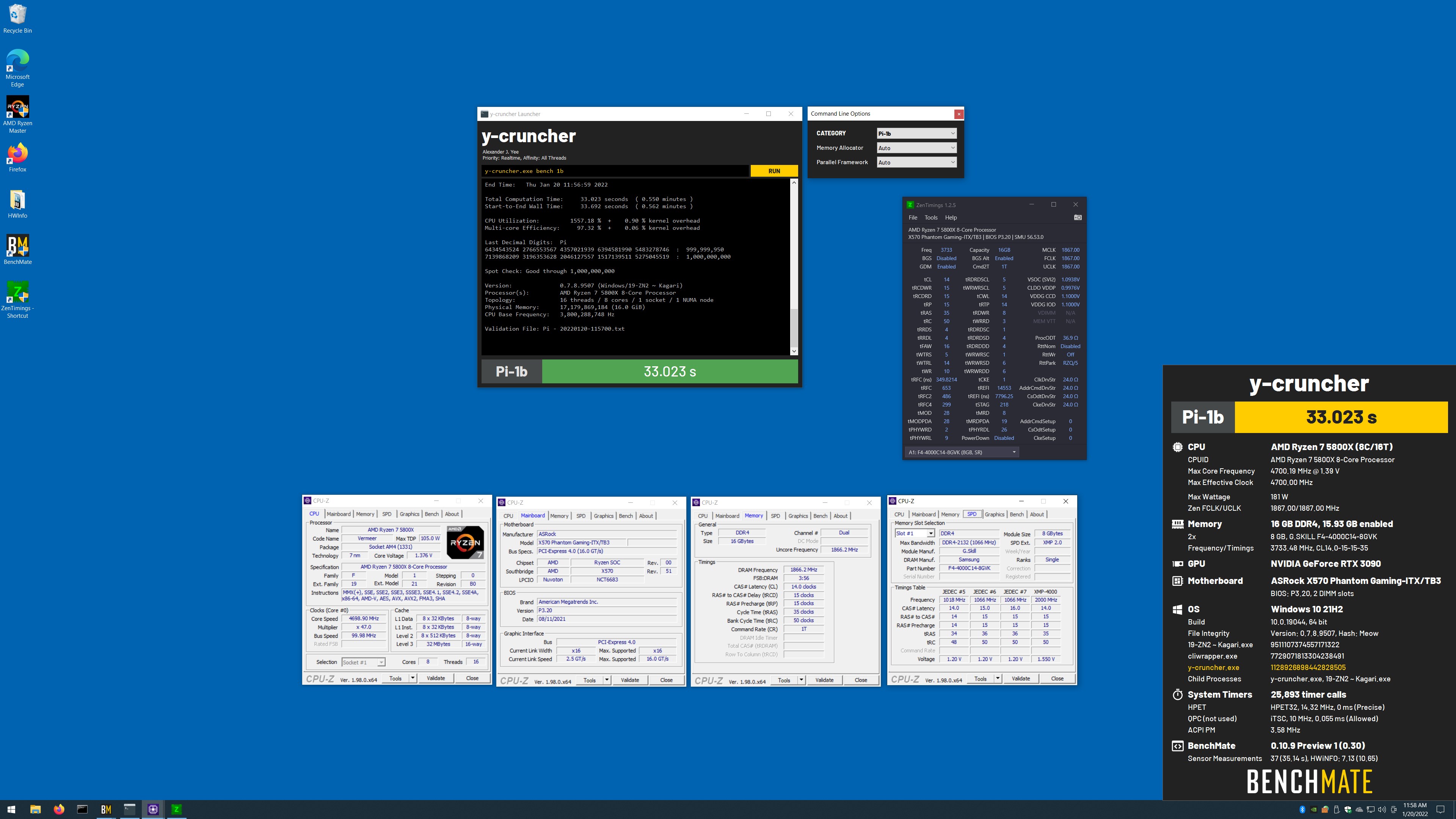Open the Microsoft Edge desktop shortcut
This screenshot has width=1456, height=819.
17,68
